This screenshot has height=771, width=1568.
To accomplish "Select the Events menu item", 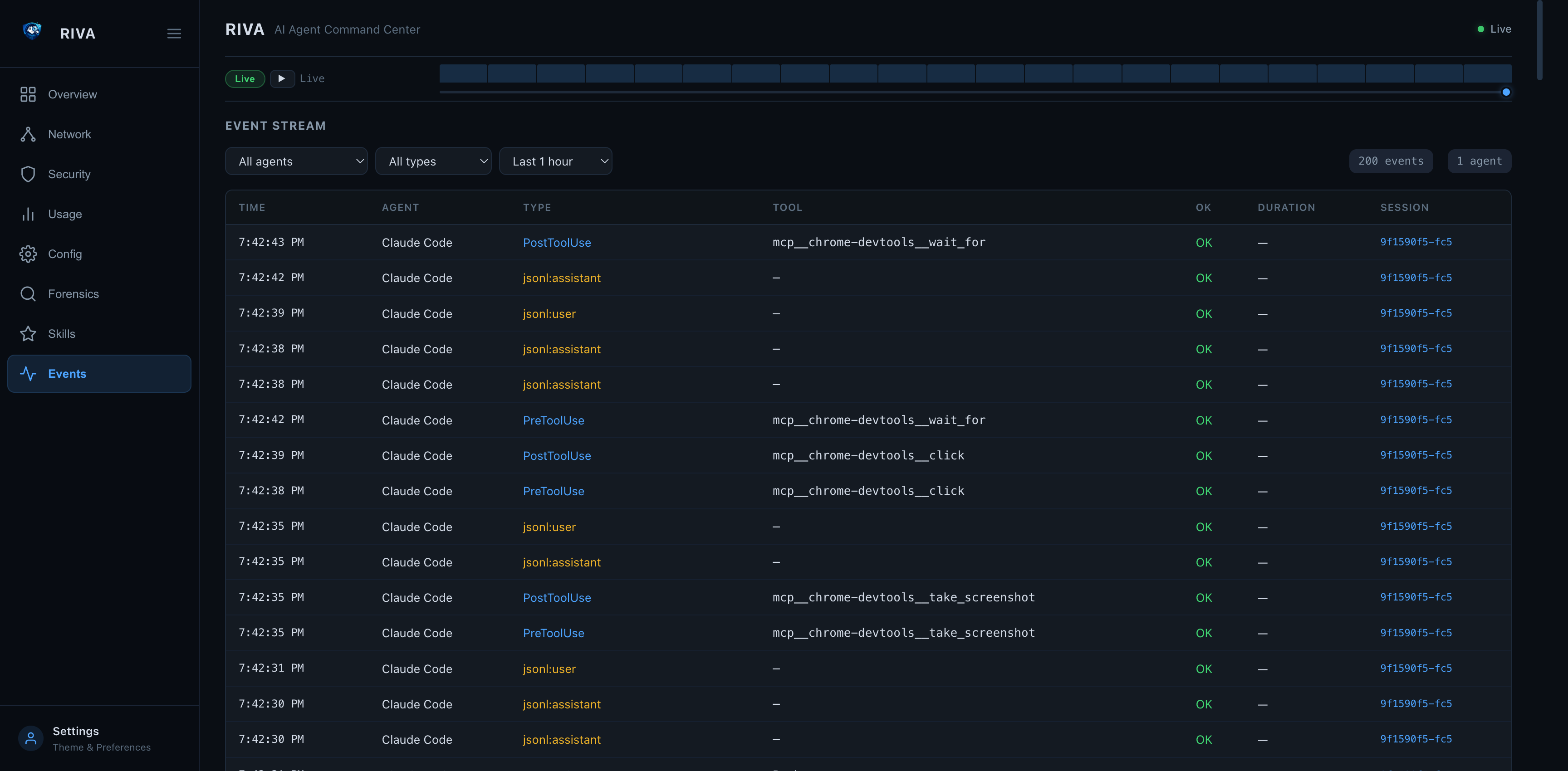I will (99, 374).
